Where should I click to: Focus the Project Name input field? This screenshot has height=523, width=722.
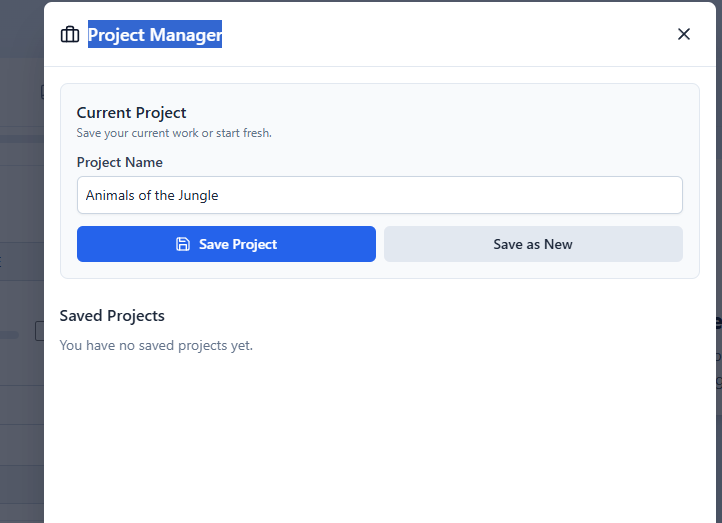click(379, 195)
